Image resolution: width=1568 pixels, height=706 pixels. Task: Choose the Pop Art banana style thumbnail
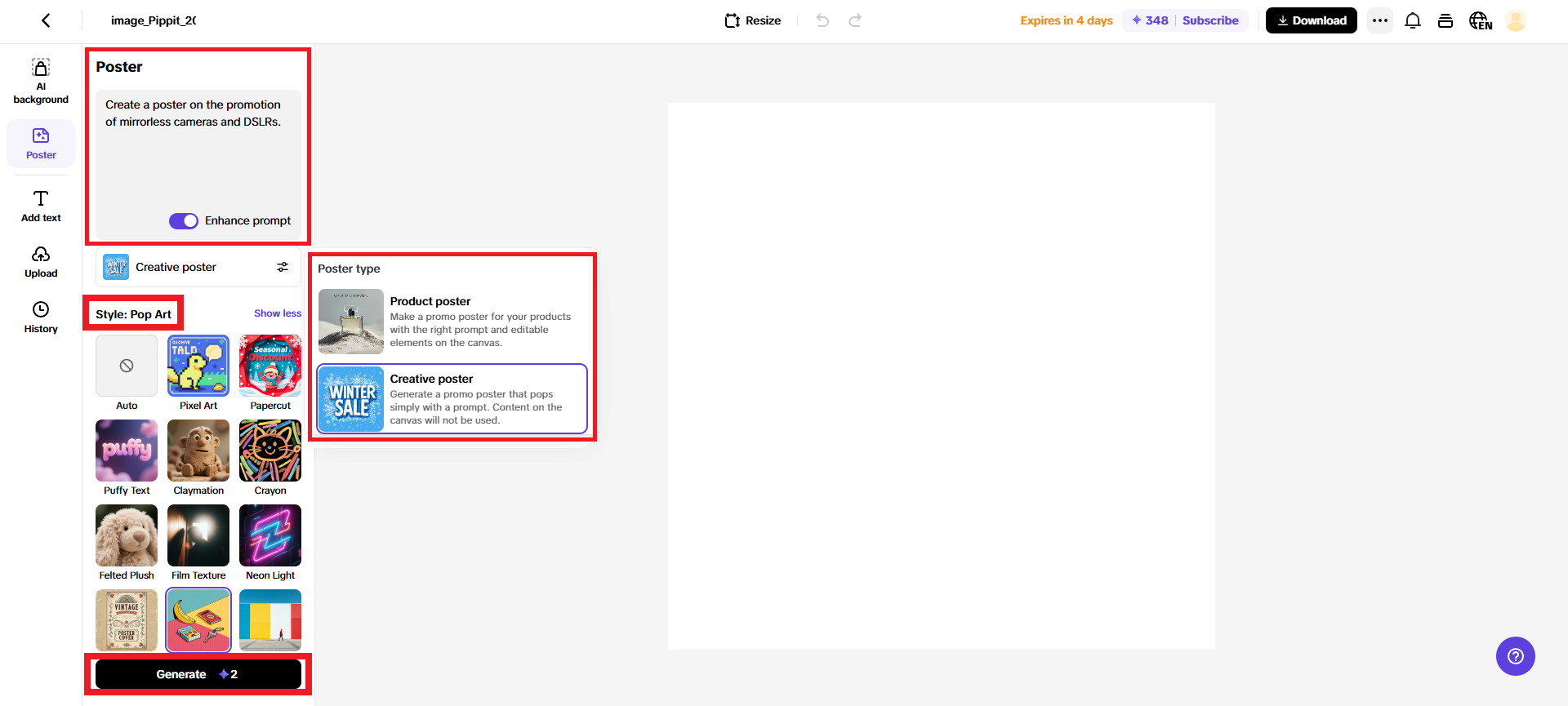pos(198,620)
